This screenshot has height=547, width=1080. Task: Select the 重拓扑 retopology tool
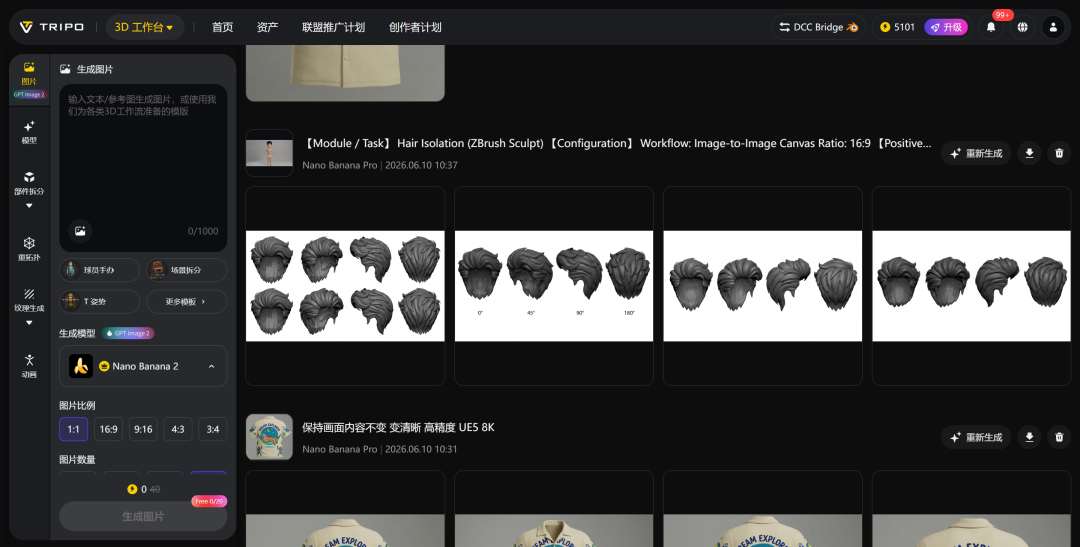[x=29, y=249]
